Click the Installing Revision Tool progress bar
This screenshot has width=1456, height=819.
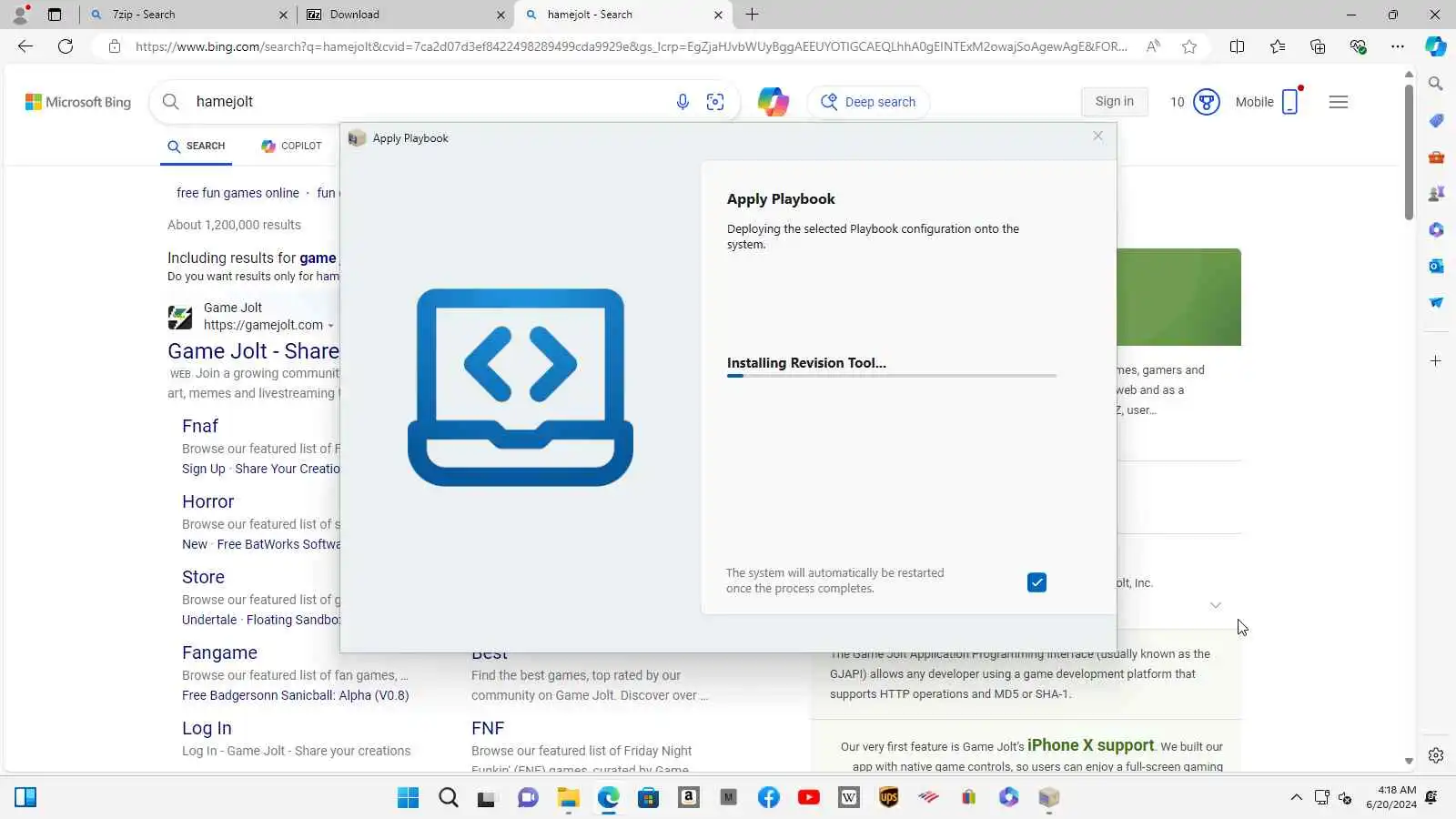click(x=892, y=375)
